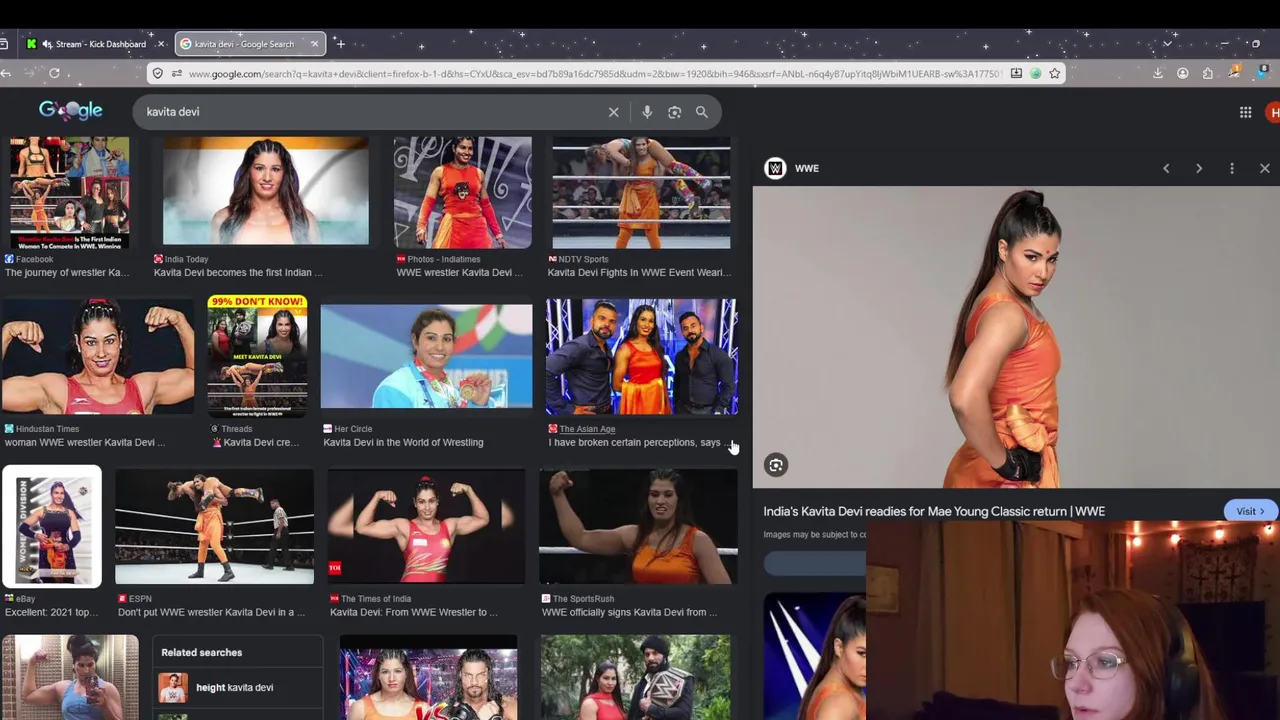Select Threads '99% don't know' thumbnail
Image resolution: width=1280 pixels, height=720 pixels.
(257, 356)
